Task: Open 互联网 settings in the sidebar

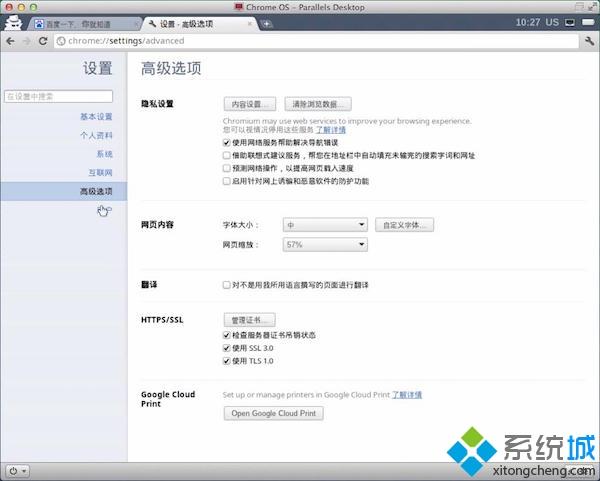Action: click(x=100, y=173)
